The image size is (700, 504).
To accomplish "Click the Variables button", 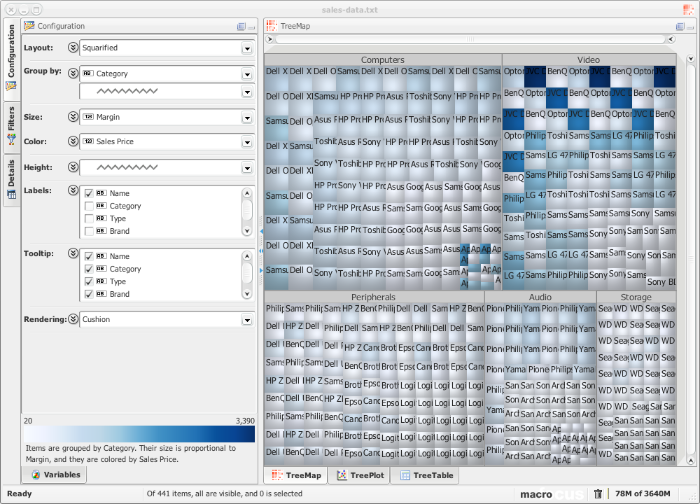I will [x=56, y=475].
